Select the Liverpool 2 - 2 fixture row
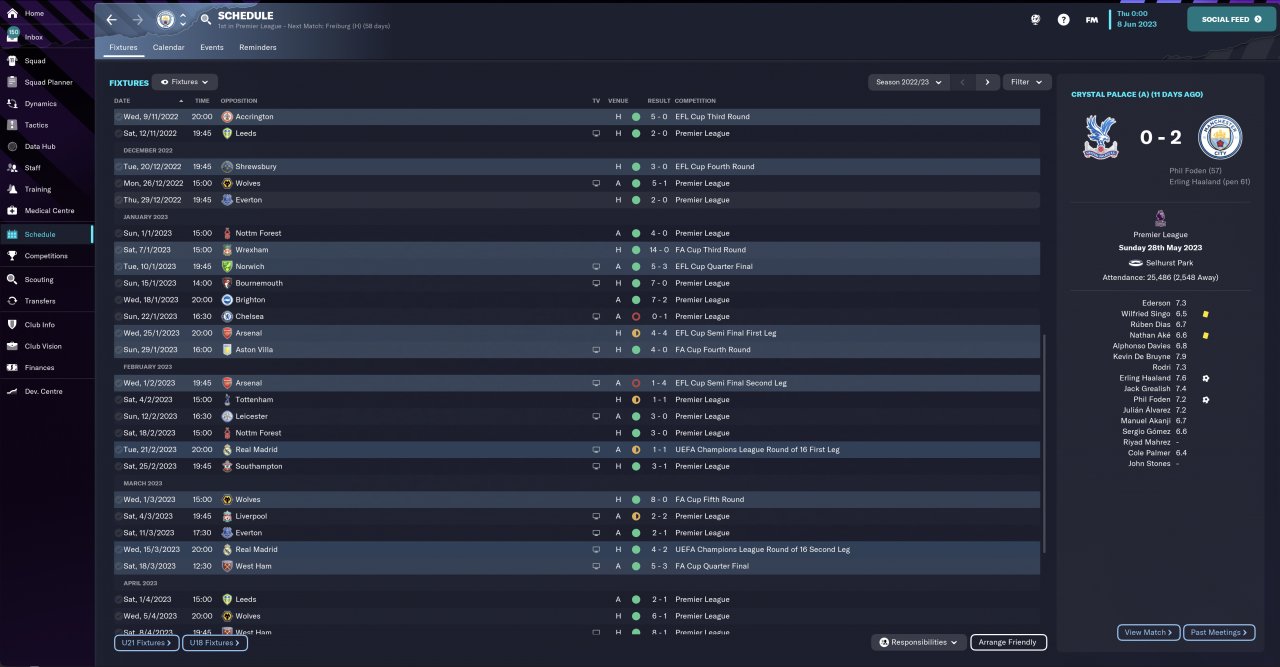The height and width of the screenshot is (667, 1280). (x=577, y=516)
